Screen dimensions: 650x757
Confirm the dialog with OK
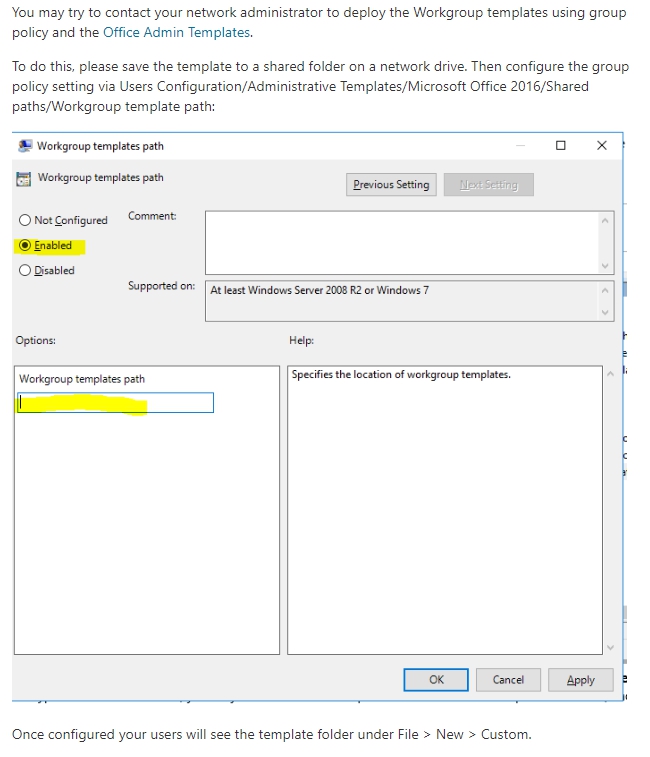[436, 680]
